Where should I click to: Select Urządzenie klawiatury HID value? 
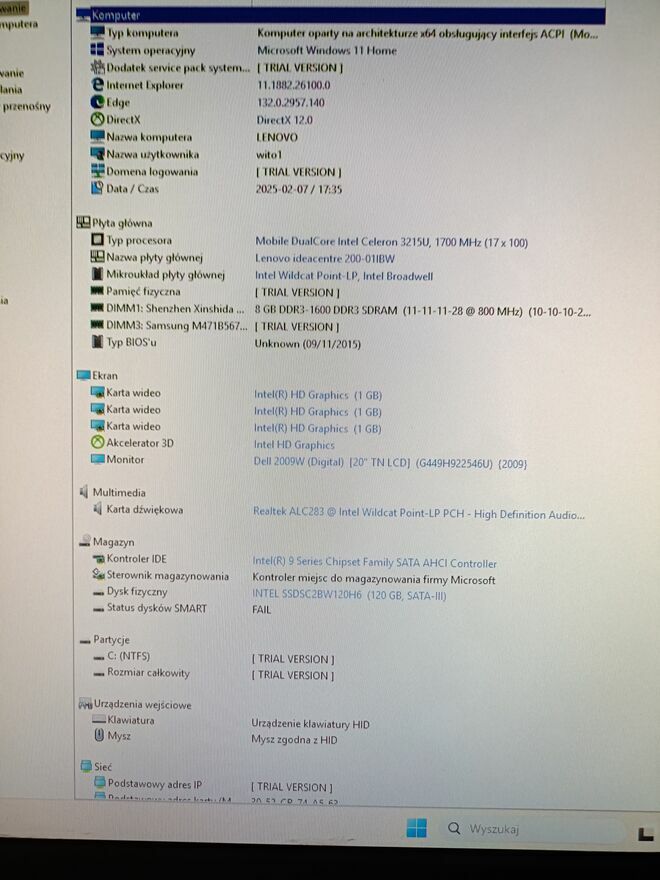310,724
